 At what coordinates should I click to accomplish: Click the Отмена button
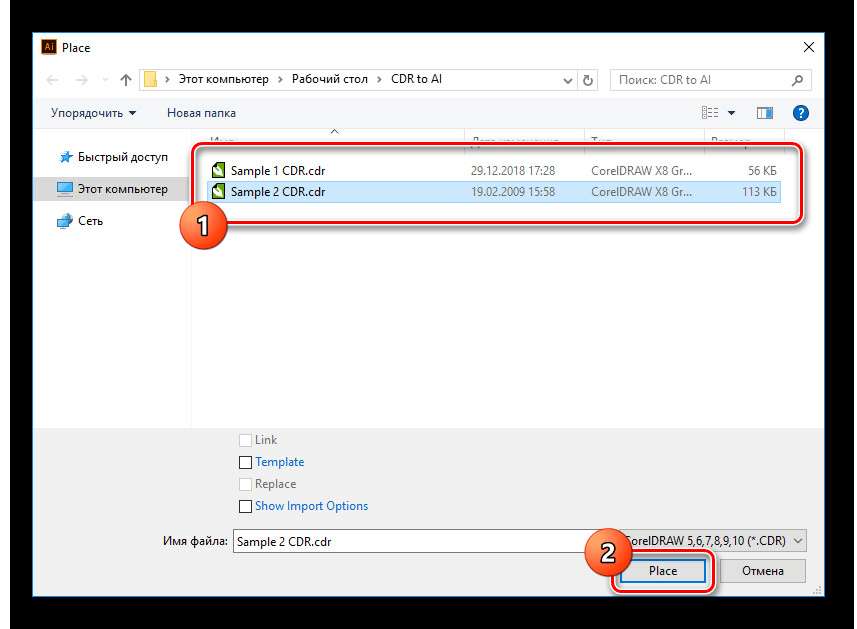[x=762, y=571]
